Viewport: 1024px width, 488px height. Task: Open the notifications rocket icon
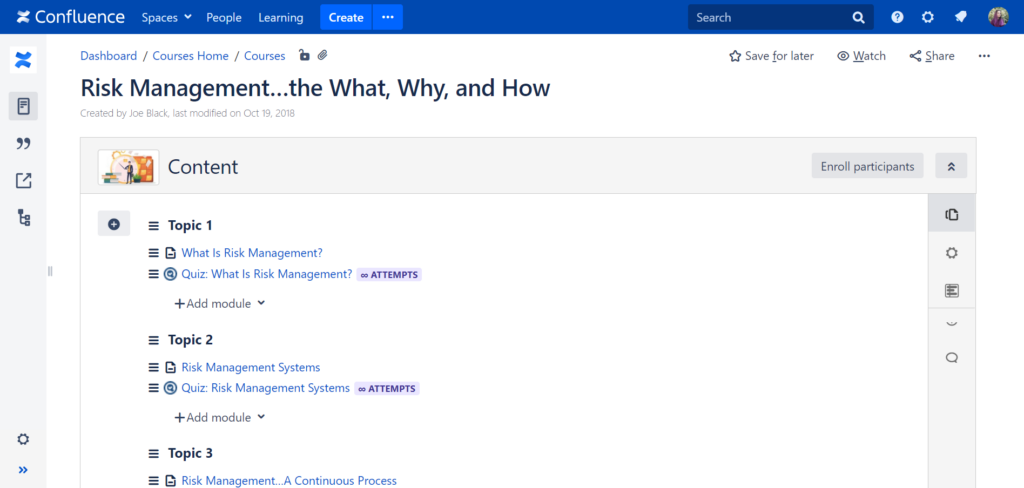[x=960, y=18]
